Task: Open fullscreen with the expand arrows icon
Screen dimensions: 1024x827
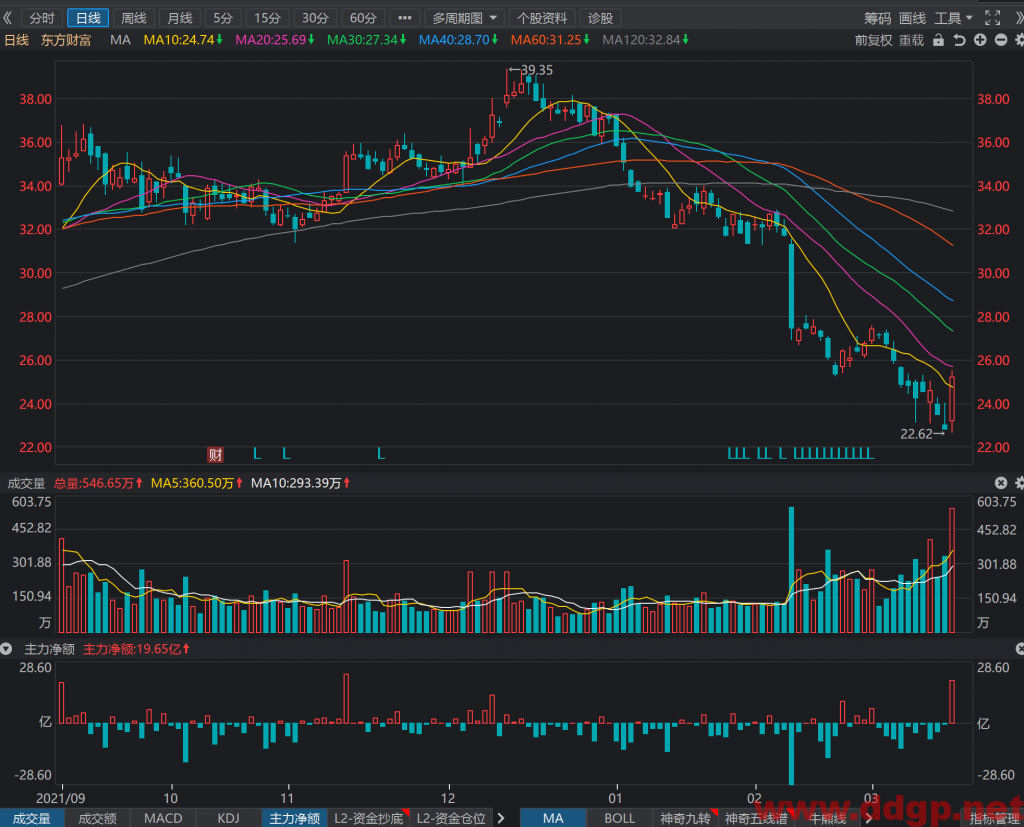Action: tap(993, 18)
